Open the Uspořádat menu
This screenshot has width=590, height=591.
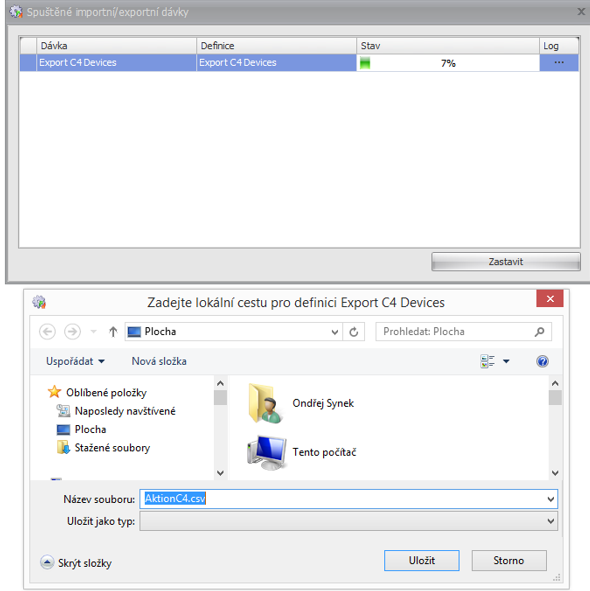point(75,361)
